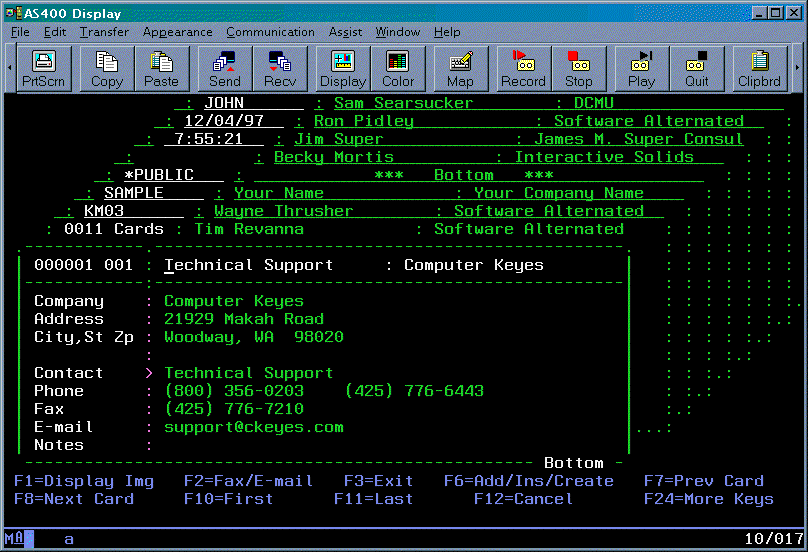Click the 12/04/97 date field
Screen dimensions: 808x552
[x=233, y=121]
